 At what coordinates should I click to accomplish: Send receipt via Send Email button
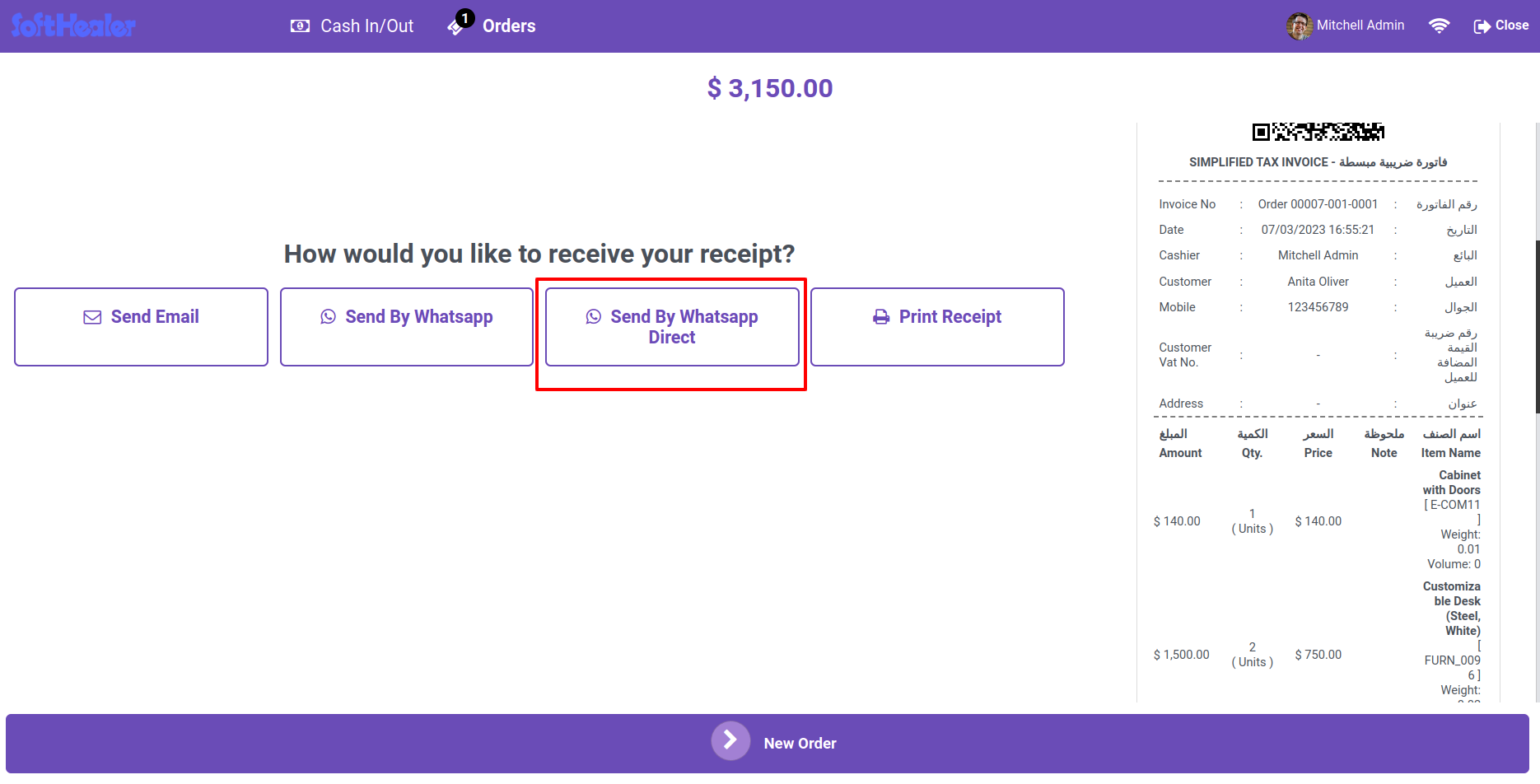(x=141, y=327)
